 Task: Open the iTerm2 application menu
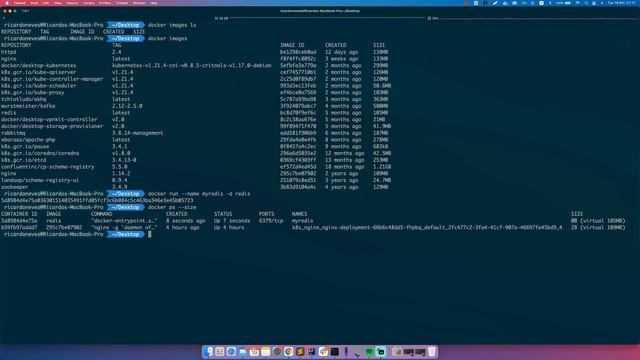[20, 3]
